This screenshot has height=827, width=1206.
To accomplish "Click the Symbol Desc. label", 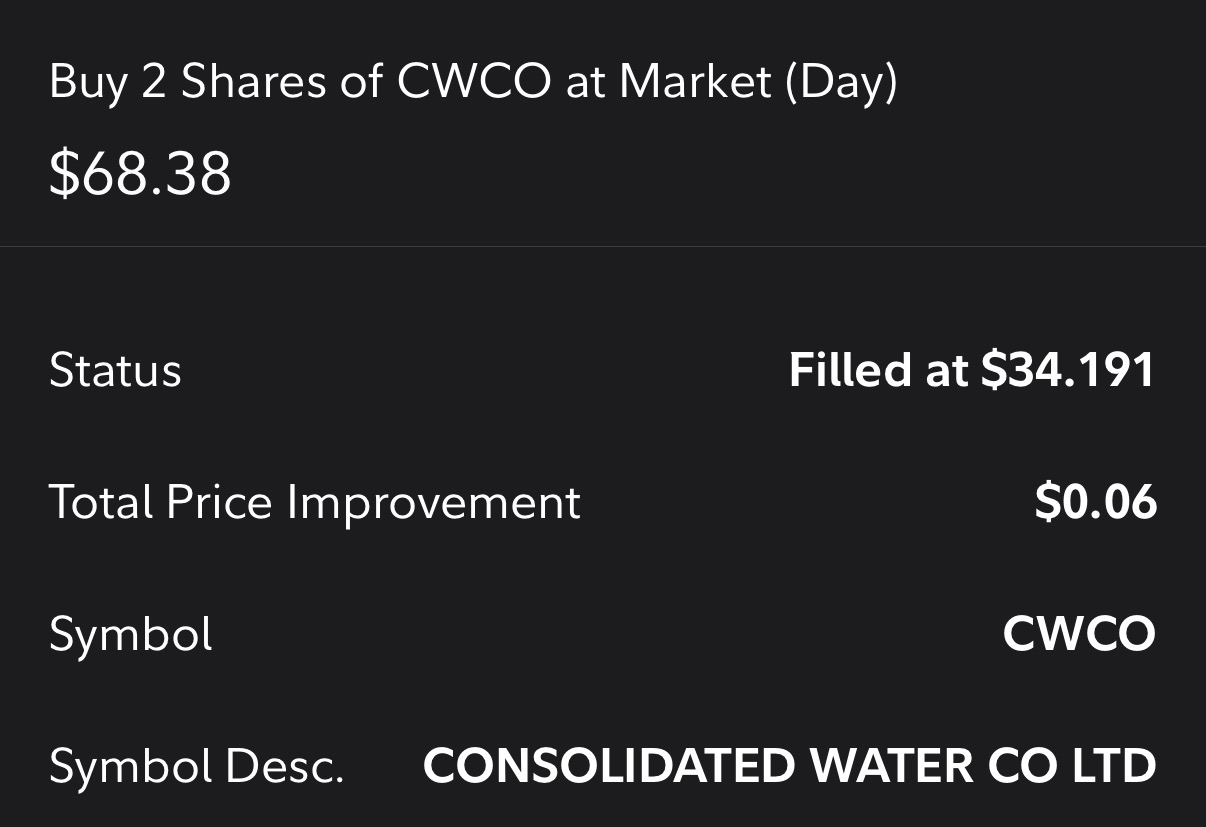I will tap(196, 767).
